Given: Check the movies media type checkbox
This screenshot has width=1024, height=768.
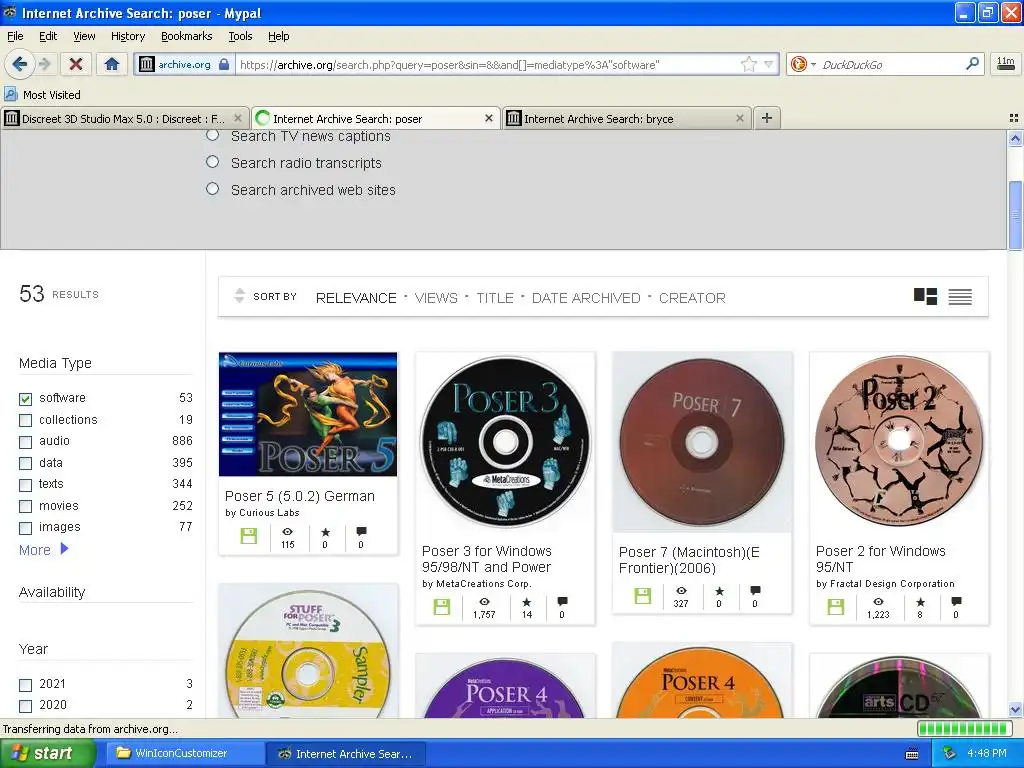Looking at the screenshot, I should pyautogui.click(x=25, y=506).
